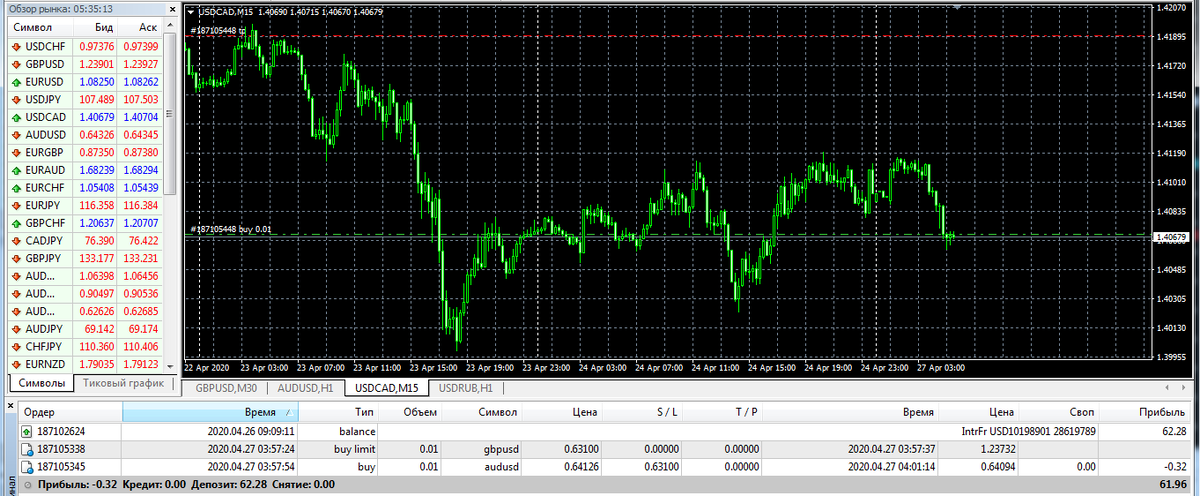The width and height of the screenshot is (1200, 496).
Task: Click the down-arrow icon beside USDCHF
Action: pyautogui.click(x=16, y=47)
